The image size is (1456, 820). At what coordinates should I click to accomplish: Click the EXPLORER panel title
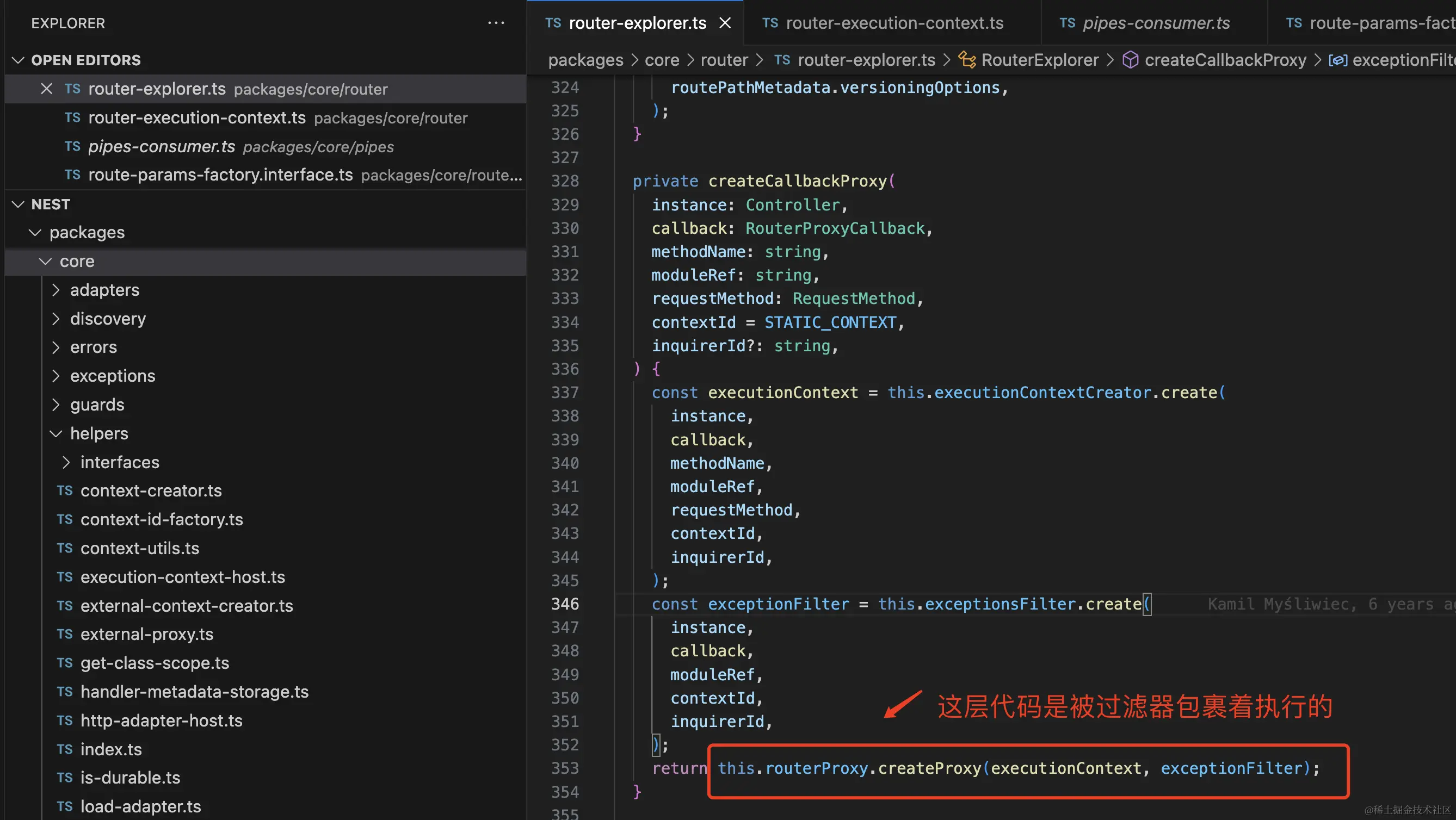tap(68, 23)
